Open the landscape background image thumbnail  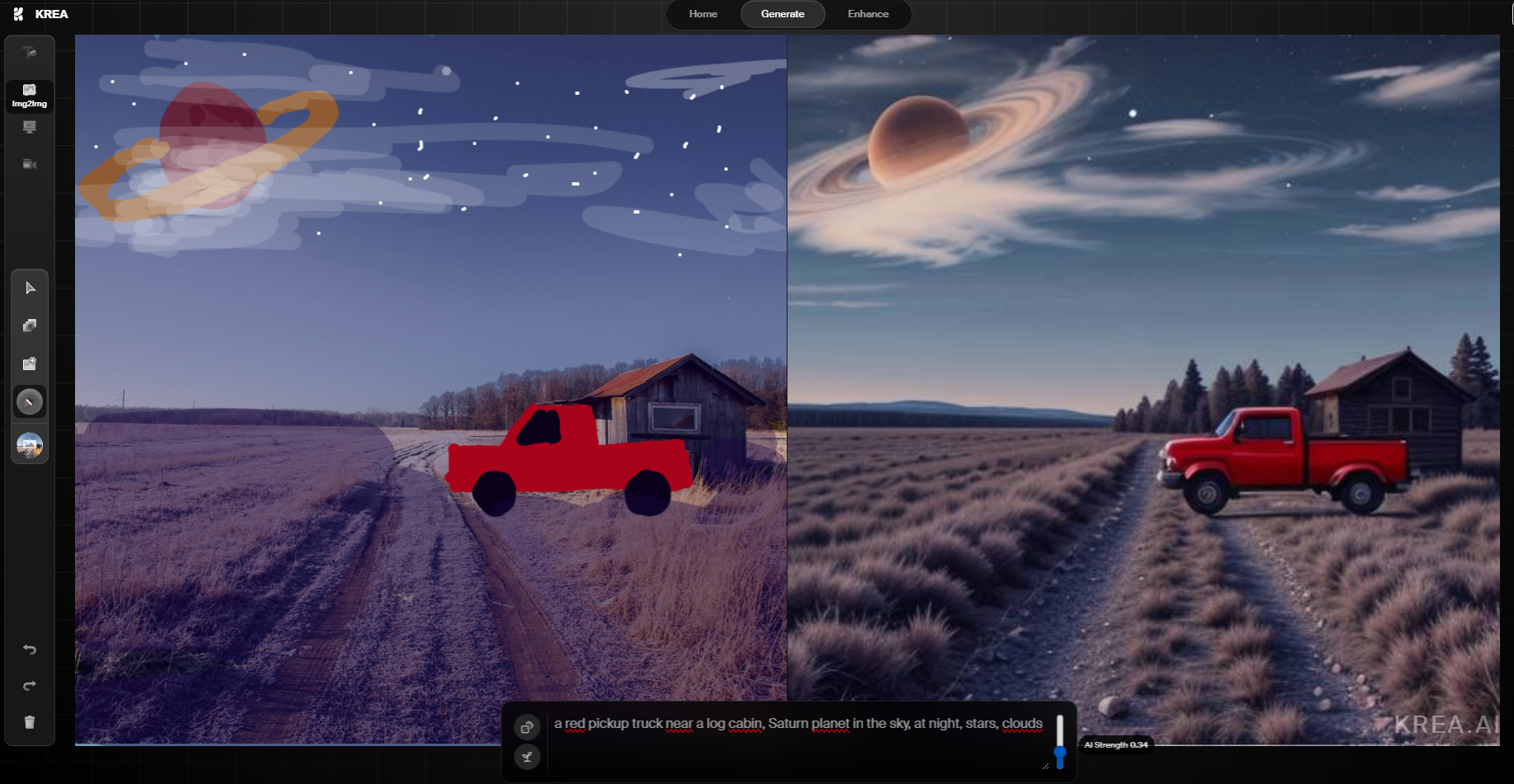tap(30, 445)
